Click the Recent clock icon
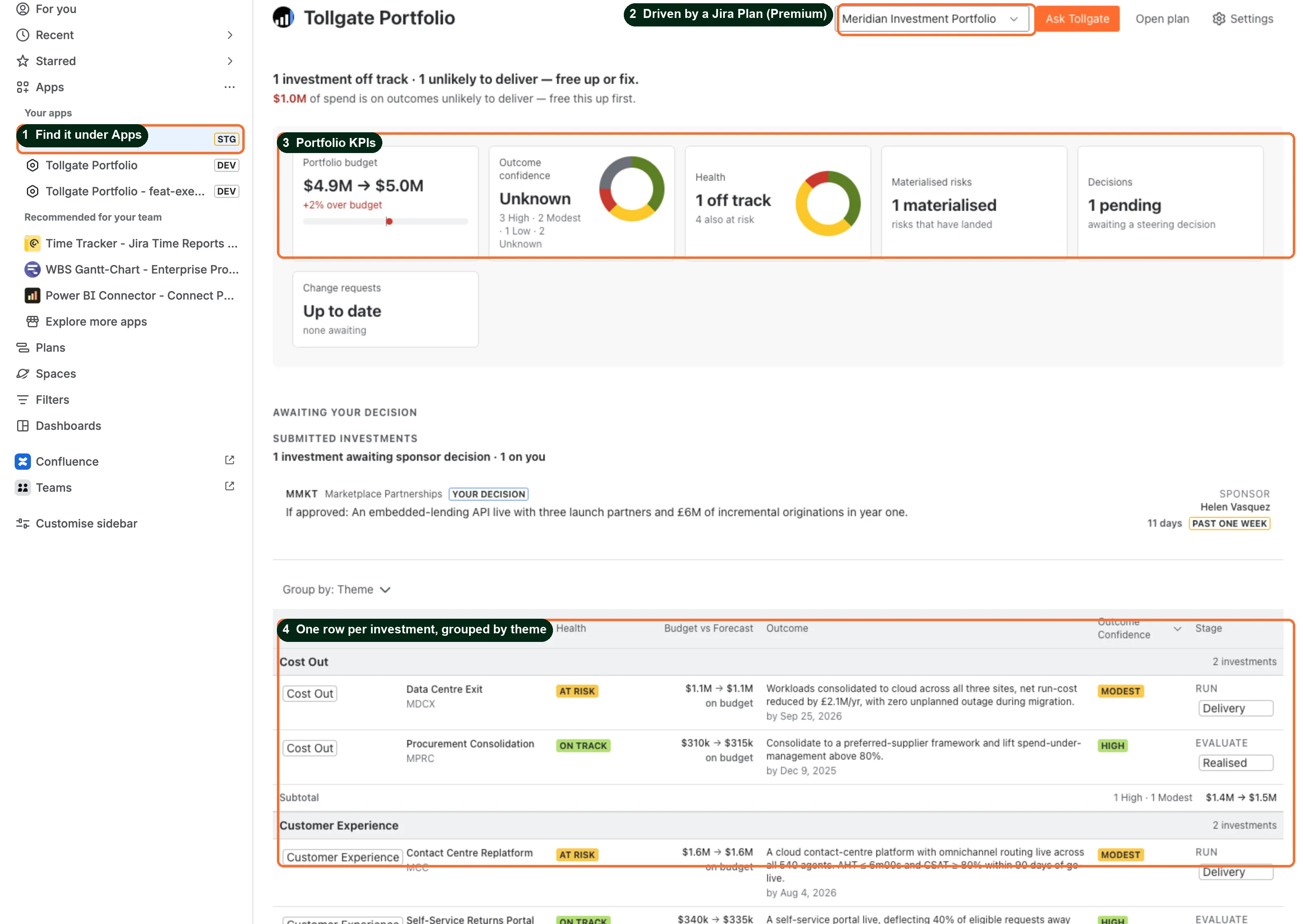Screen dimensions: 1303x924 (23, 35)
